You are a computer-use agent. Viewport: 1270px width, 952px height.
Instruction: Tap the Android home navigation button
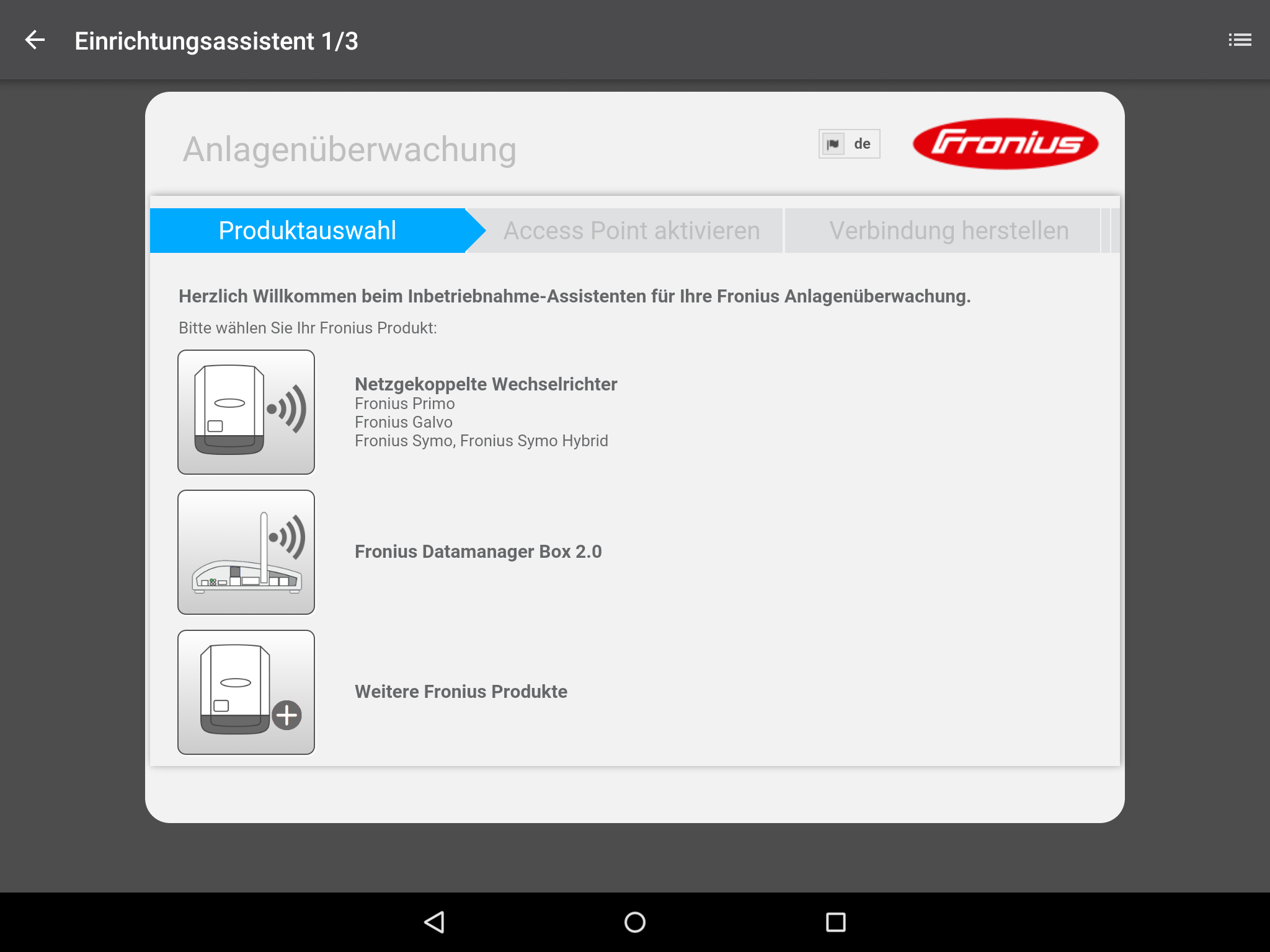click(x=635, y=922)
